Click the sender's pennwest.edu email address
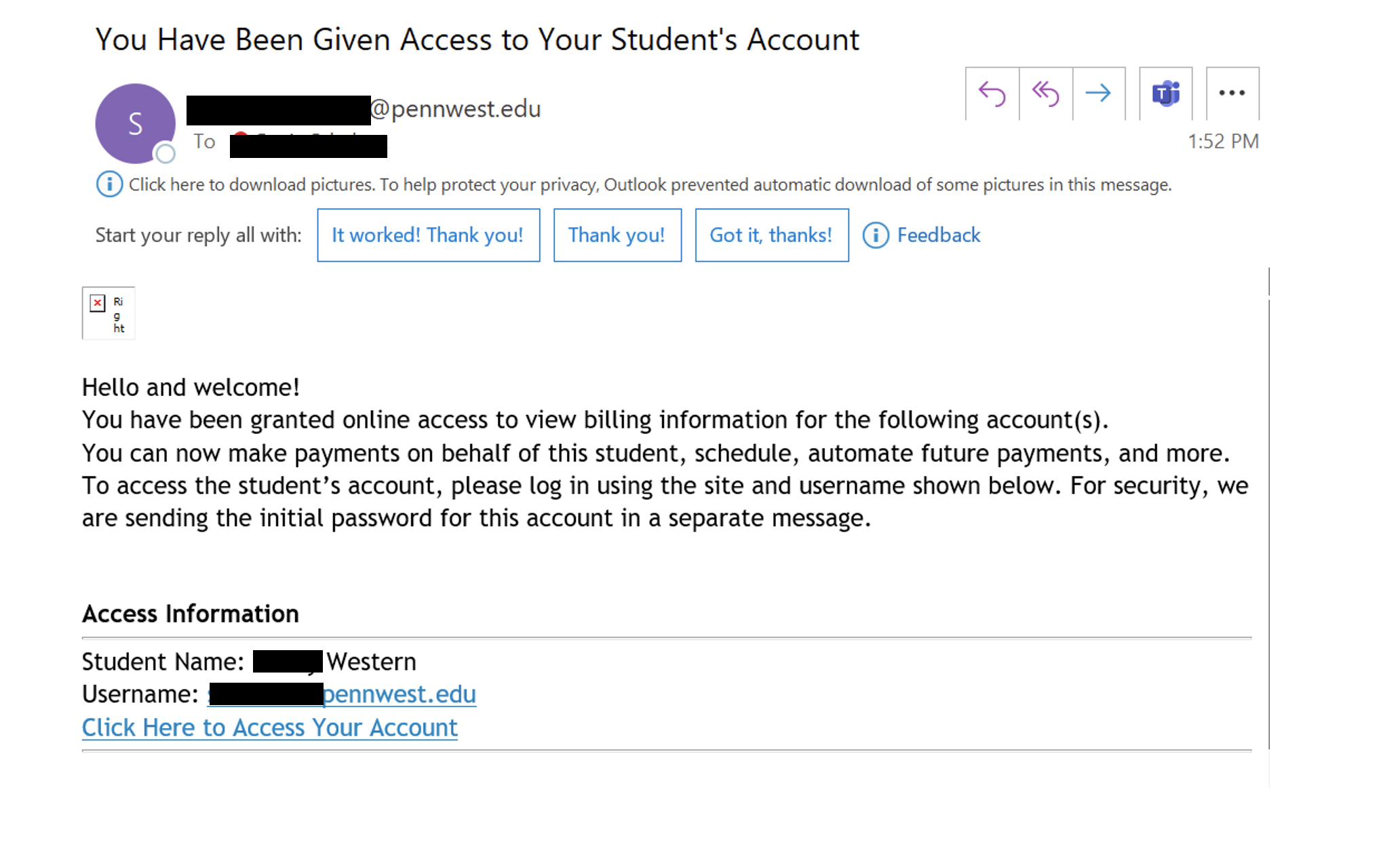The width and height of the screenshot is (1400, 861). [x=455, y=109]
